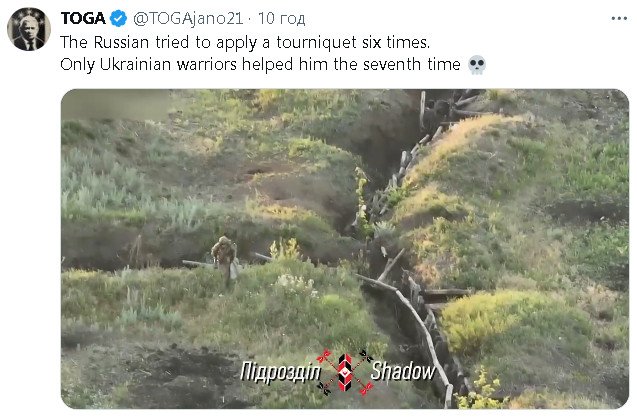
Task: Open the TOGA display name link
Action: pos(83,18)
